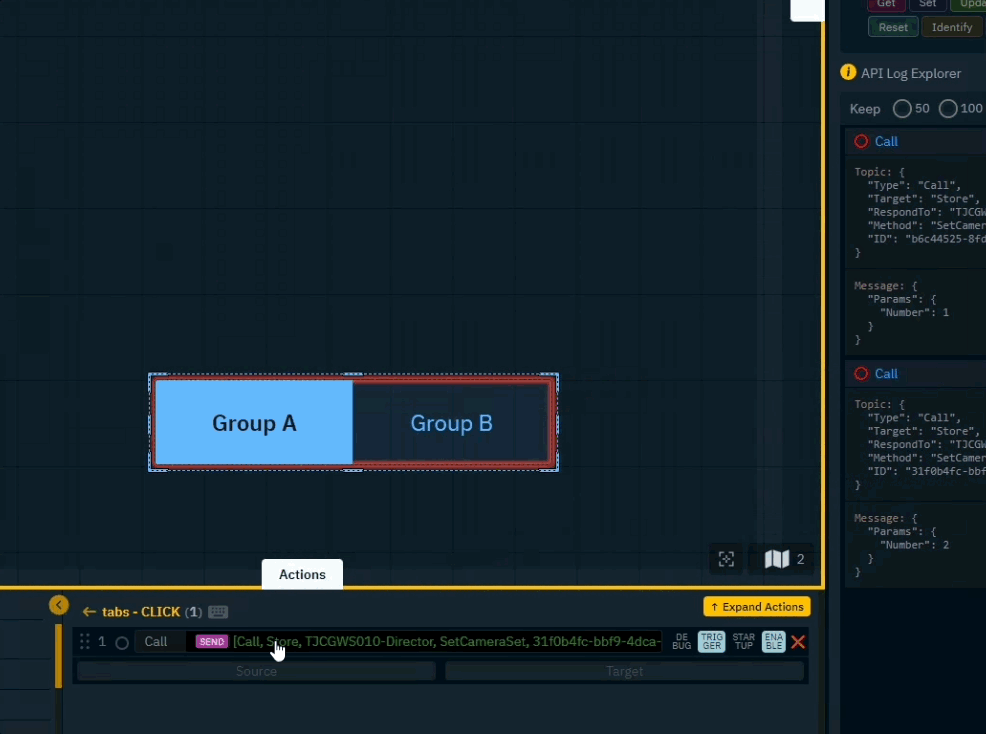The width and height of the screenshot is (986, 734).
Task: Switch to the Group B tab
Action: coord(452,423)
